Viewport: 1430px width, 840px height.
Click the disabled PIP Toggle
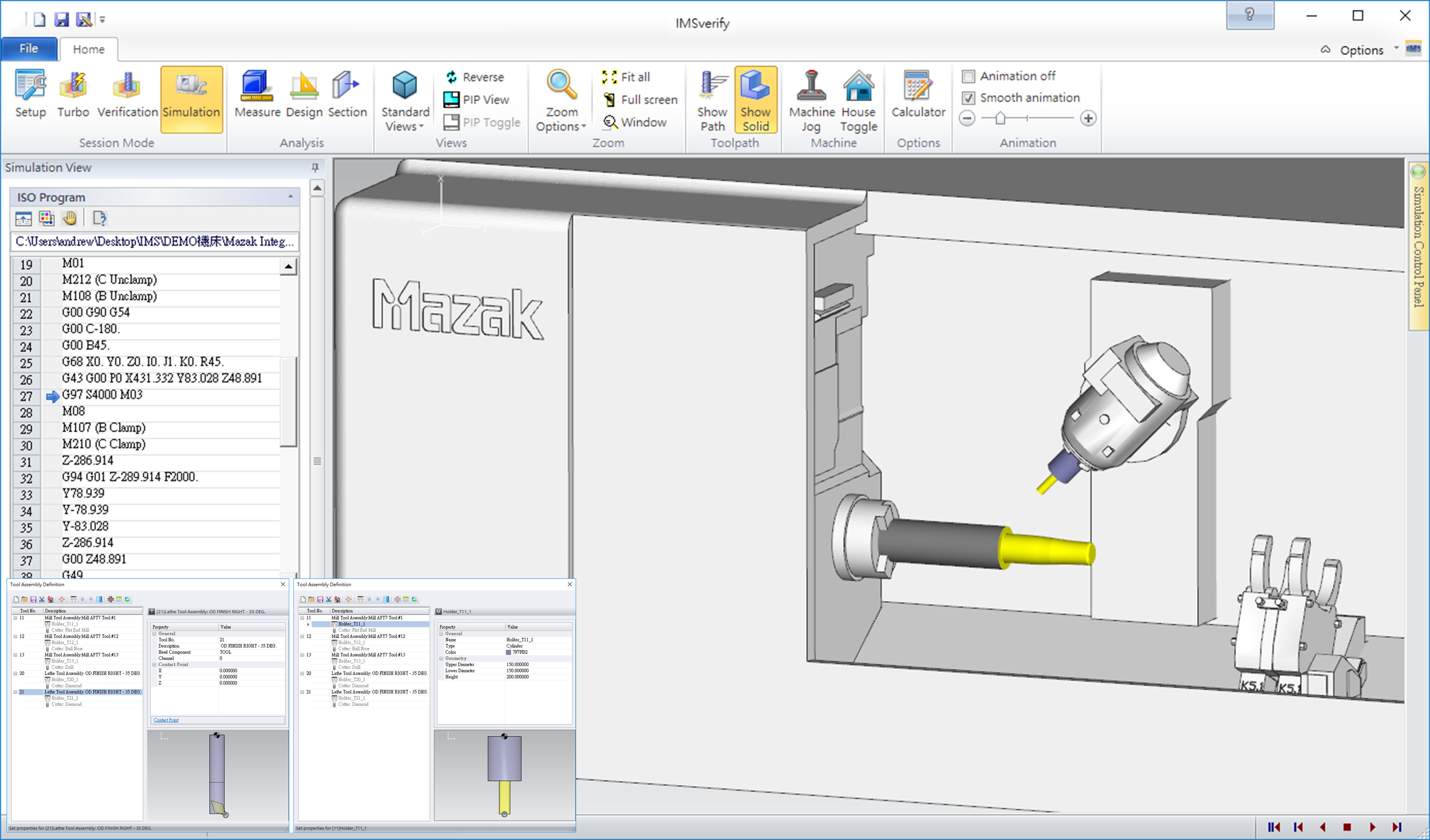(x=482, y=122)
